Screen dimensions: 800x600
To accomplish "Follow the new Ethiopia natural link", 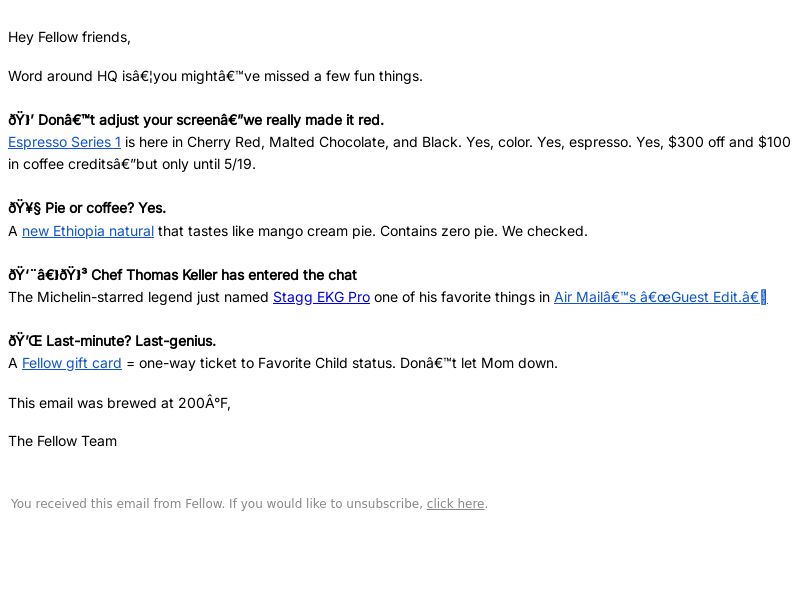I will (88, 231).
